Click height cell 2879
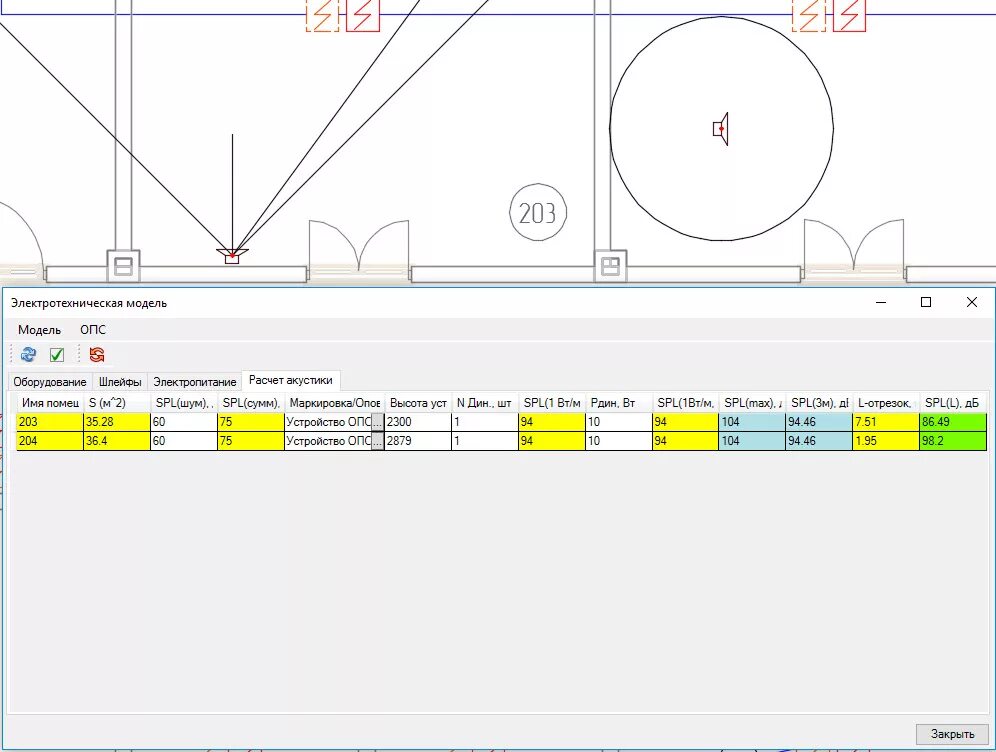The image size is (996, 752). (x=418, y=441)
